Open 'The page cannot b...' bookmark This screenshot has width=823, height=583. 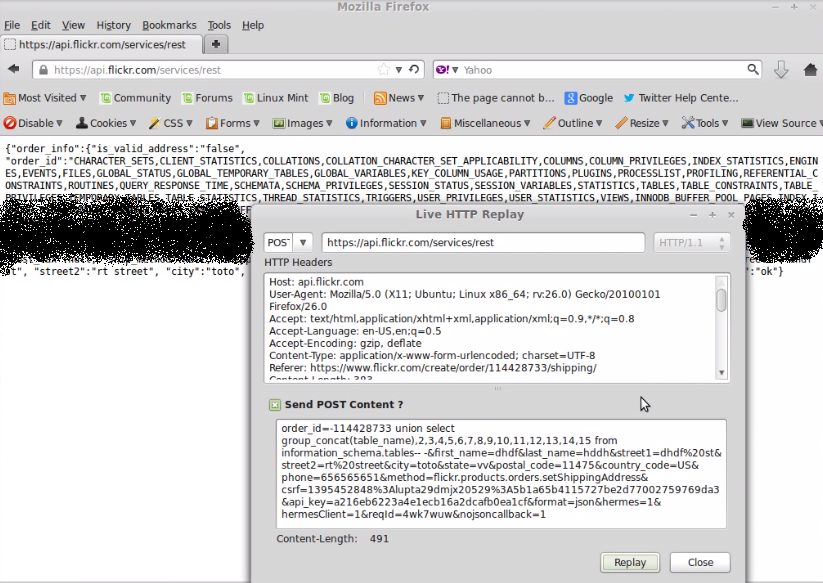pyautogui.click(x=496, y=98)
